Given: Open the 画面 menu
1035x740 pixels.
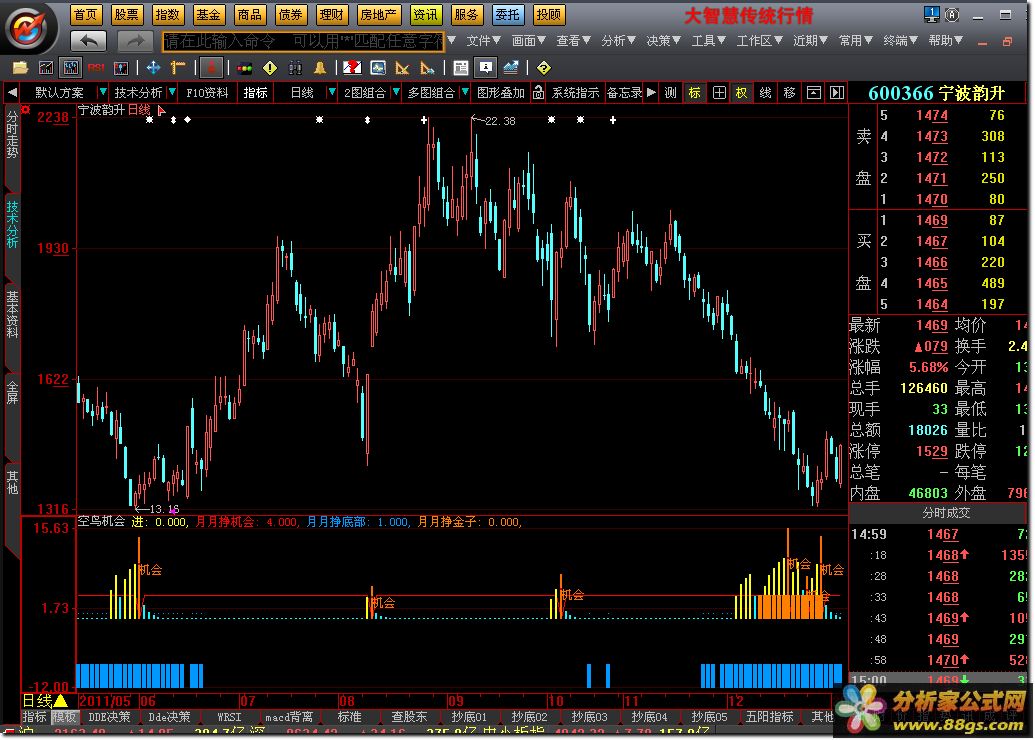Looking at the screenshot, I should pos(528,41).
